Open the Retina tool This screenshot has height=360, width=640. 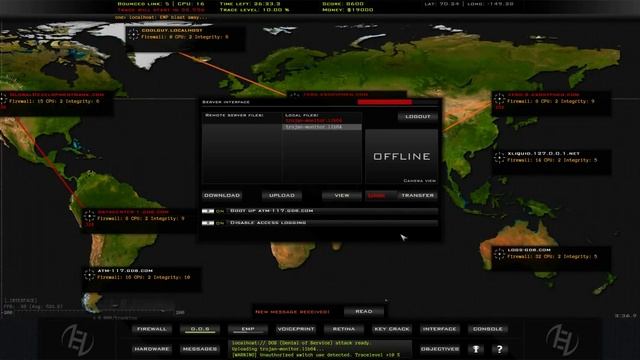point(344,329)
